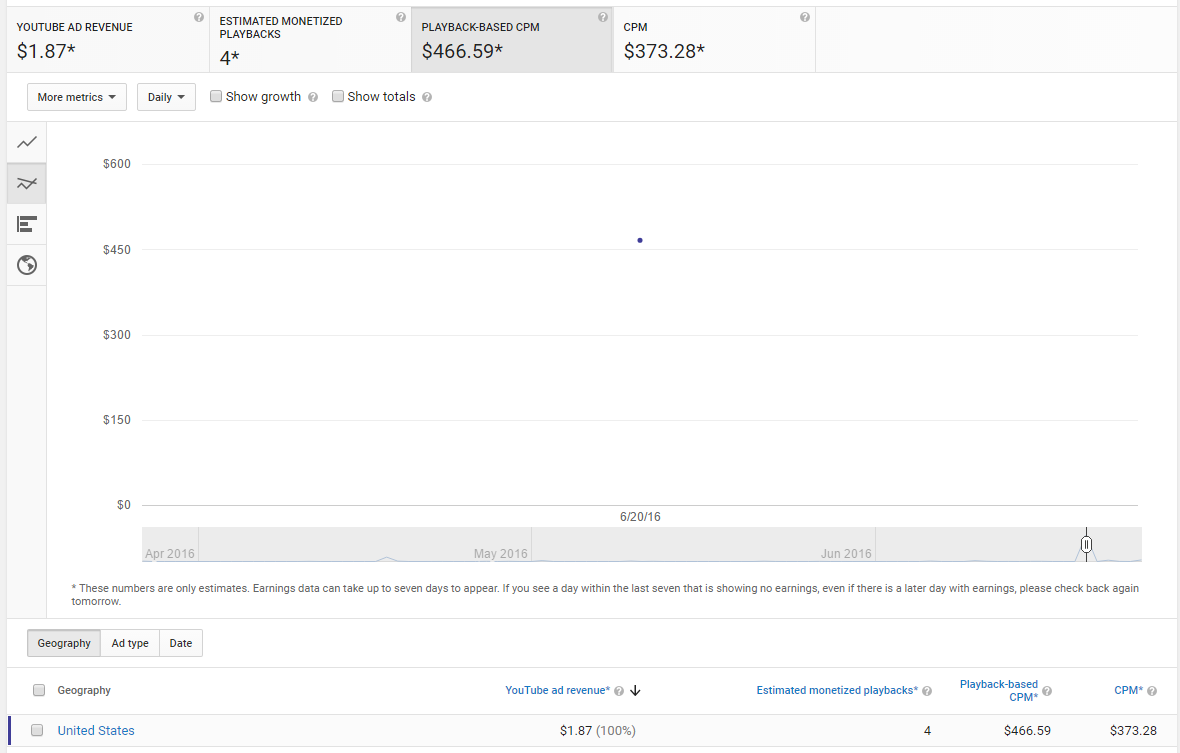Select the CPM metric card
Viewport: 1180px width, 753px height.
tap(714, 40)
